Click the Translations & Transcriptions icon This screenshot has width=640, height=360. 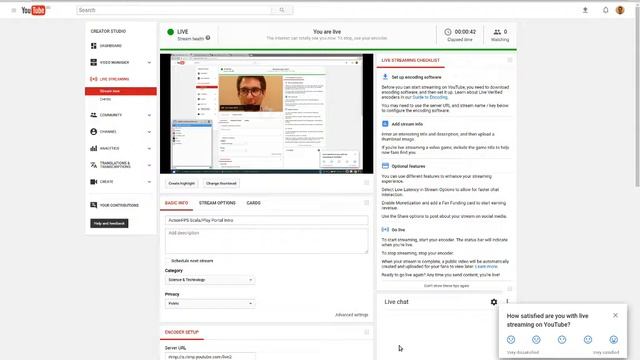(x=93, y=165)
